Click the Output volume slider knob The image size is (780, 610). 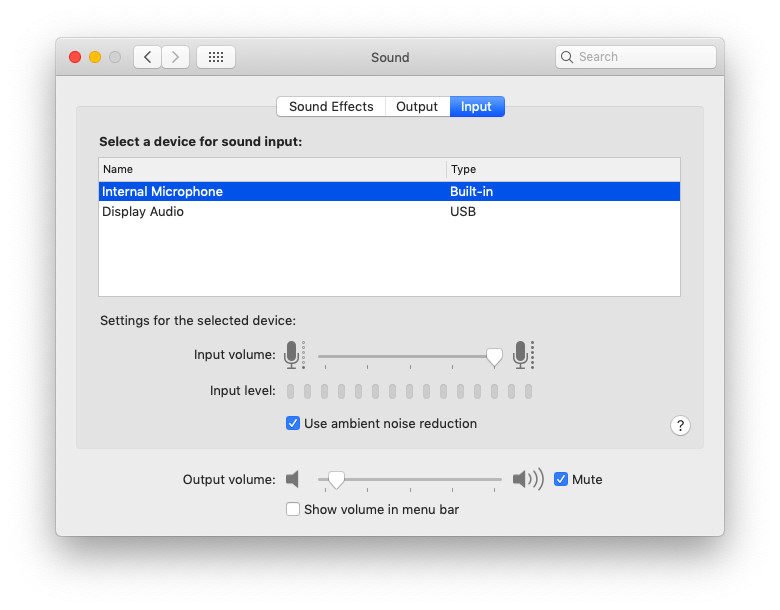point(336,480)
